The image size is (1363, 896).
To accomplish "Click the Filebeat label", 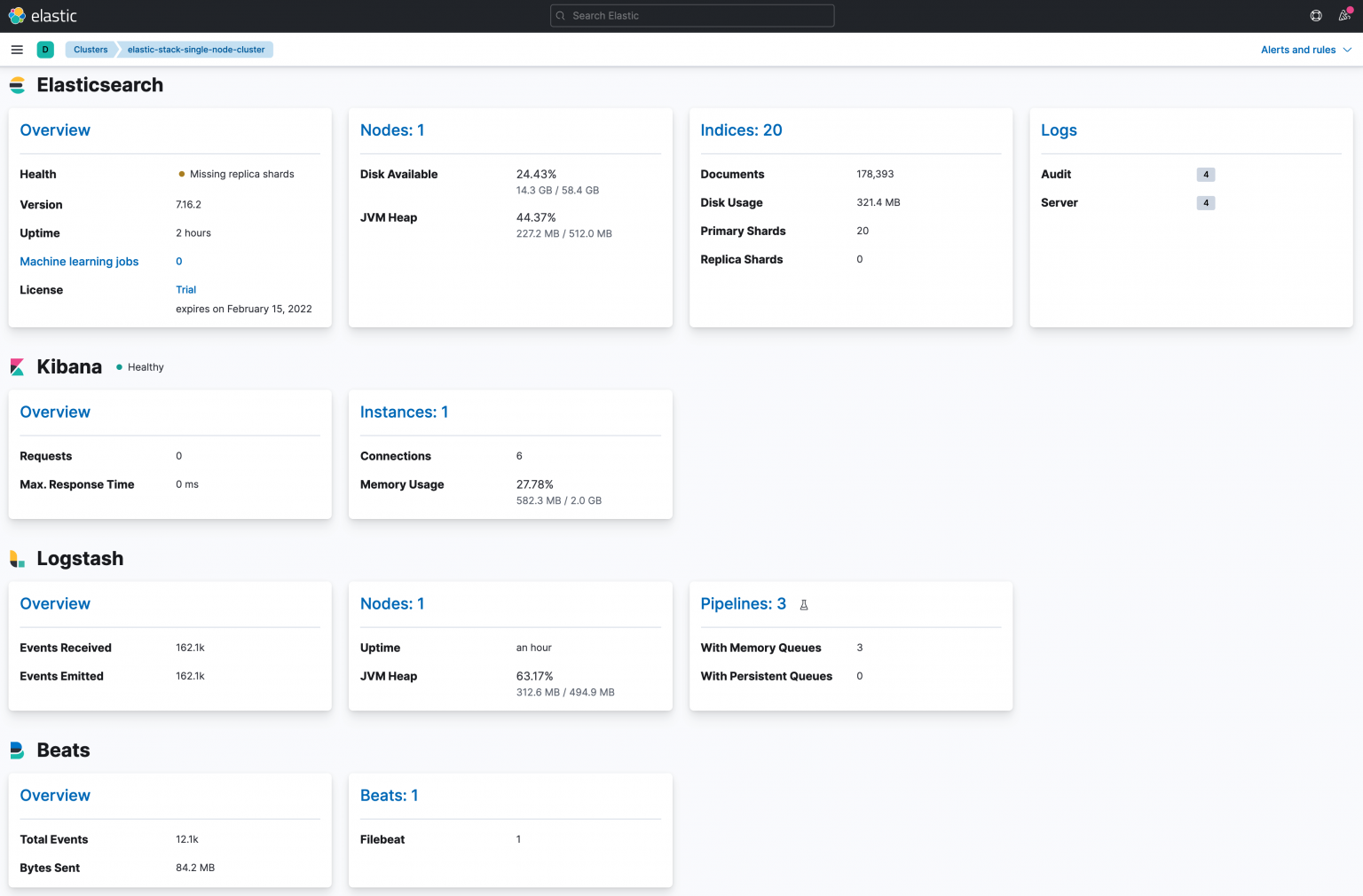I will (382, 840).
